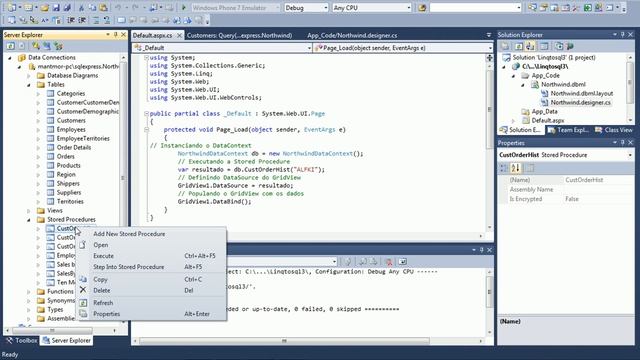Select Step Into Stored Procedure menu entry

tap(129, 267)
